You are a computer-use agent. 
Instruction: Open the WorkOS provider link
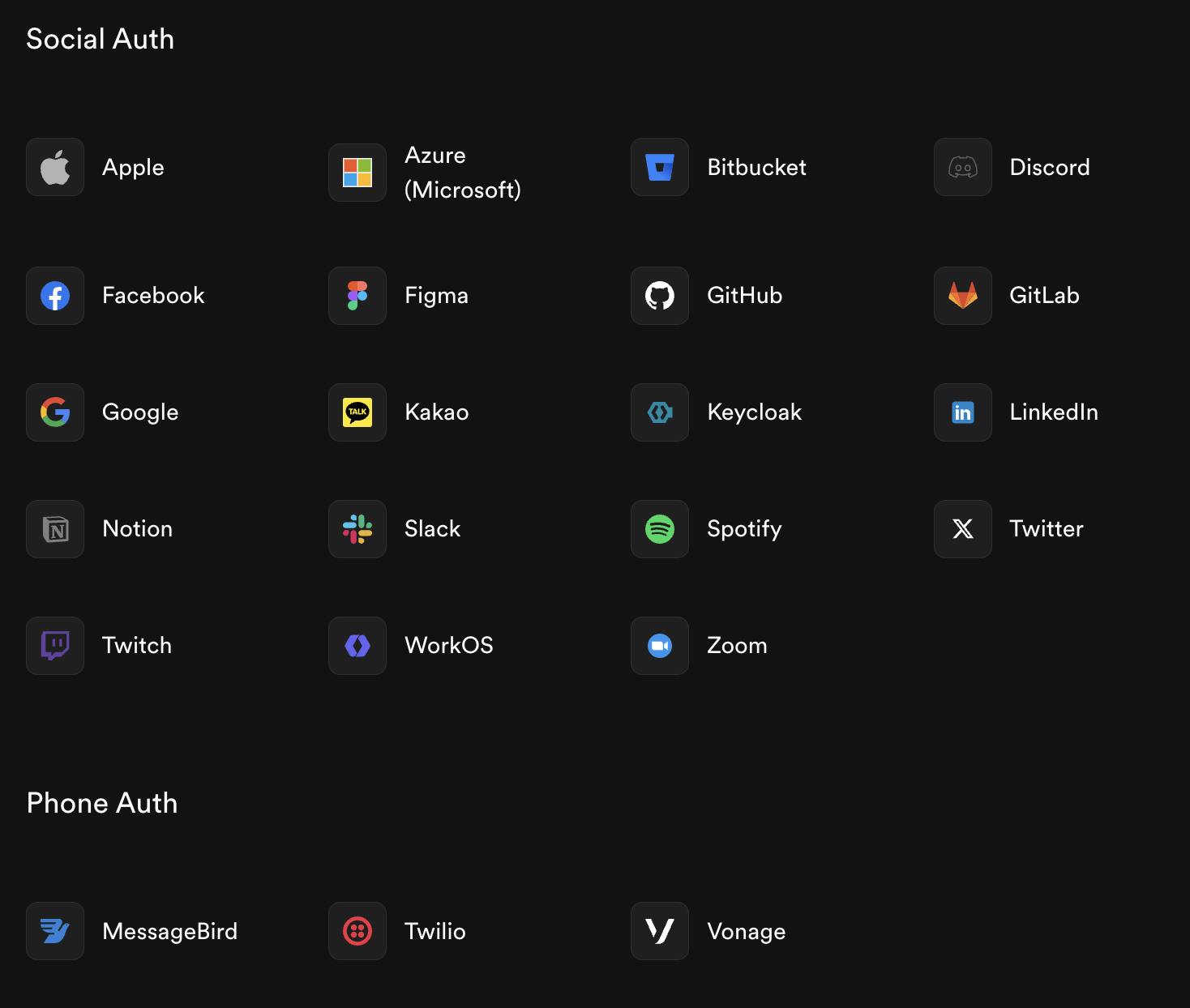click(x=448, y=646)
